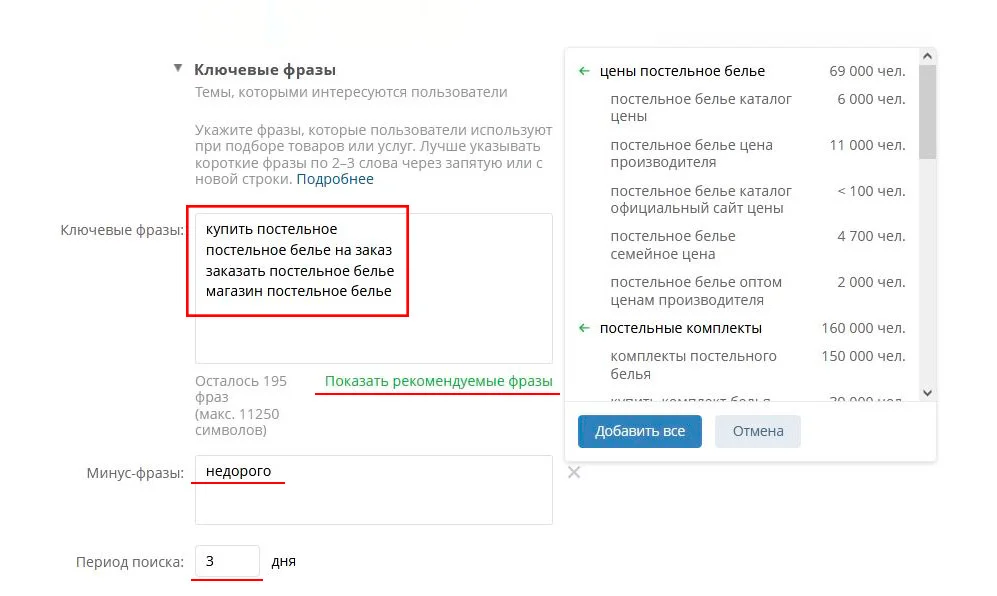
Task: Click green arrow beside цены постельное белье
Action: [585, 71]
